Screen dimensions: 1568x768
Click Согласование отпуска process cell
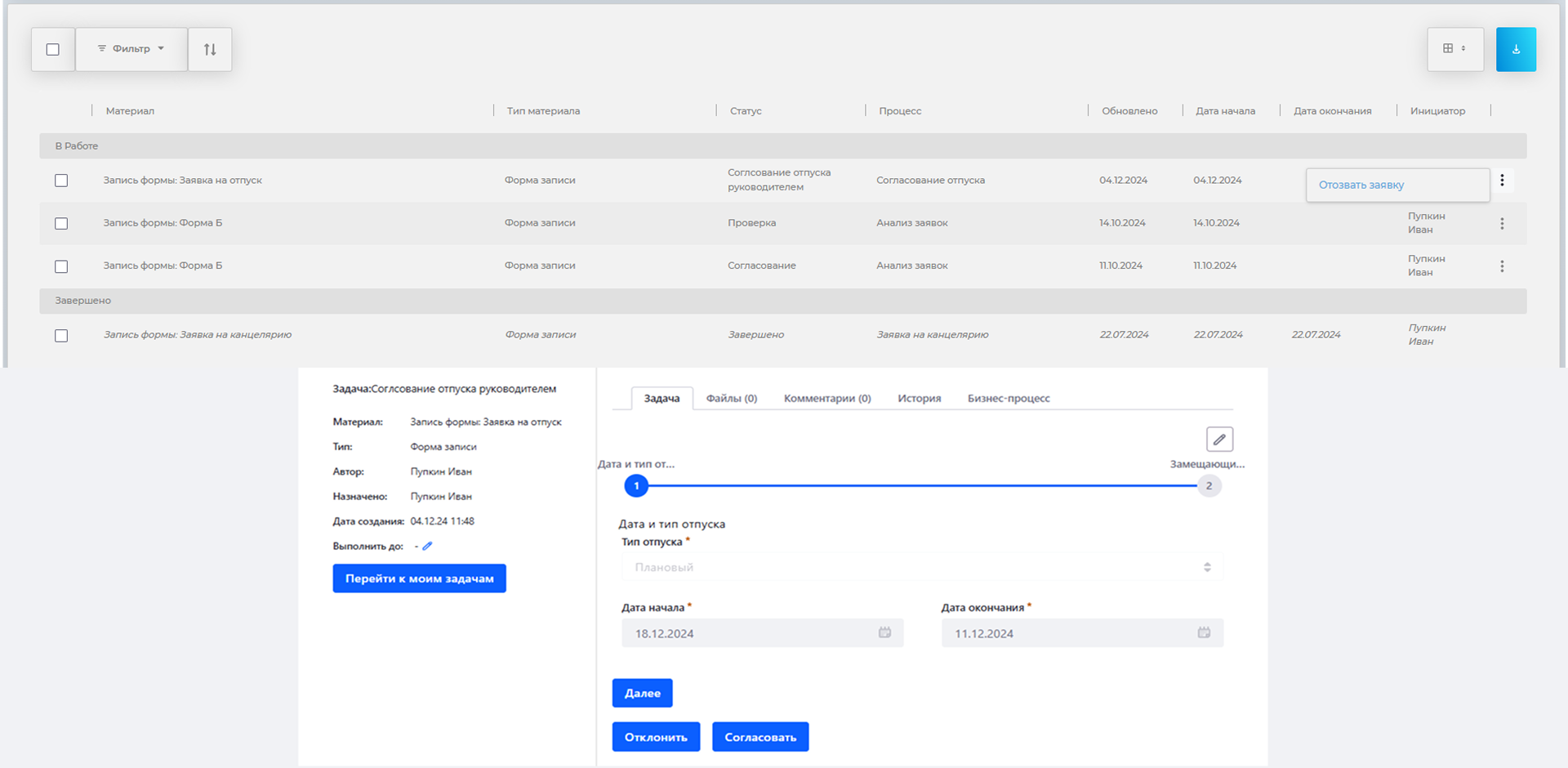coord(930,181)
